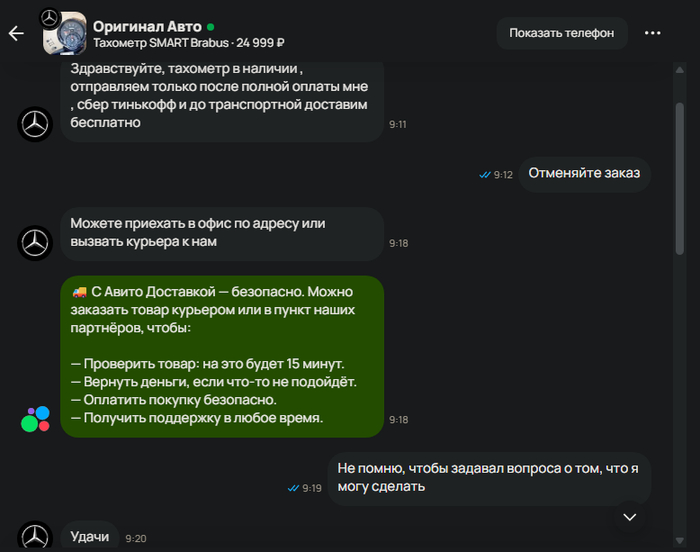Click the tachometer product thumbnail in the header
Screen dimensions: 700x552
[66, 34]
